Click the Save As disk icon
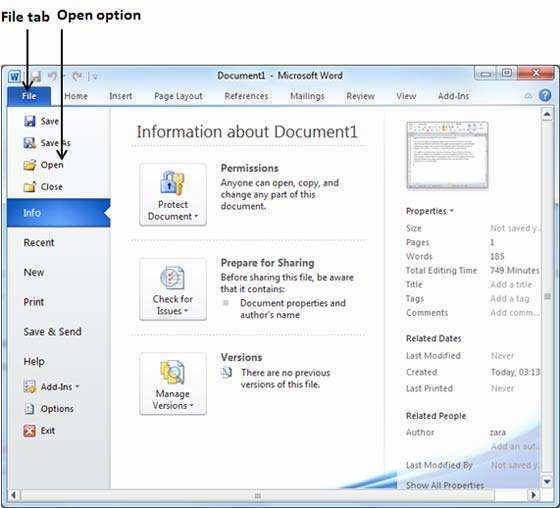This screenshot has height=508, width=560. 30,143
